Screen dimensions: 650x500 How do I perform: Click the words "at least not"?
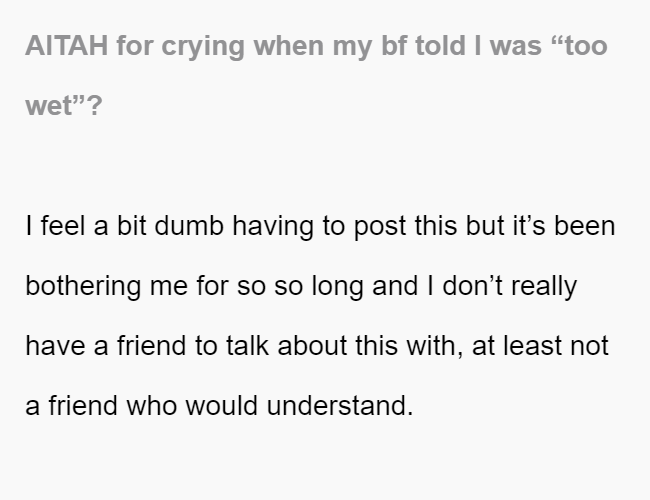[540, 346]
